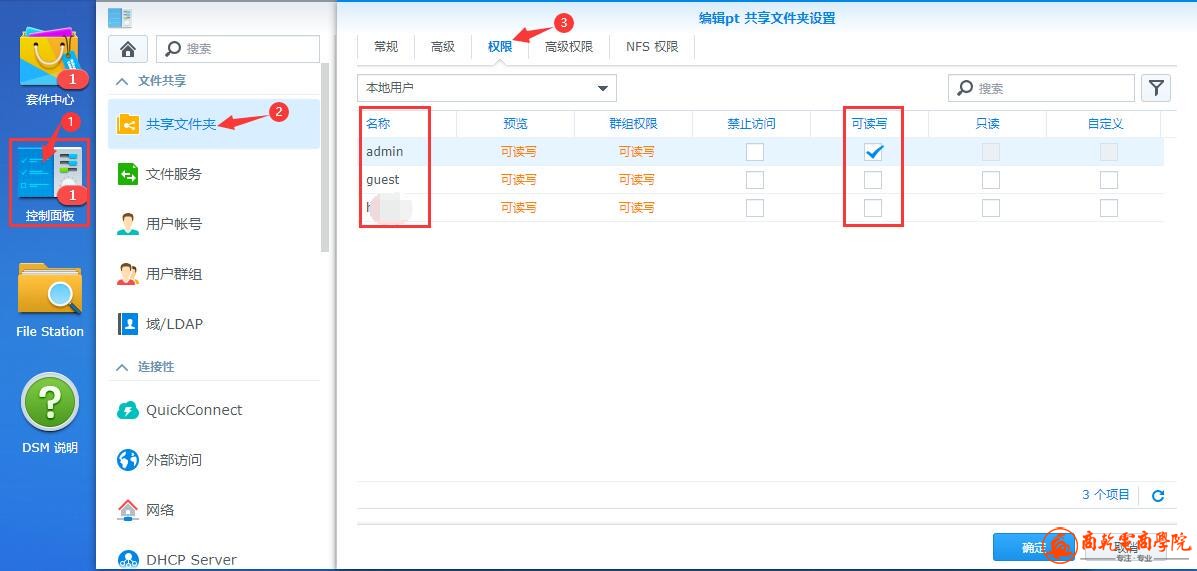Open the 本地用户 dropdown
Viewport: 1197px width, 571px height.
point(487,88)
